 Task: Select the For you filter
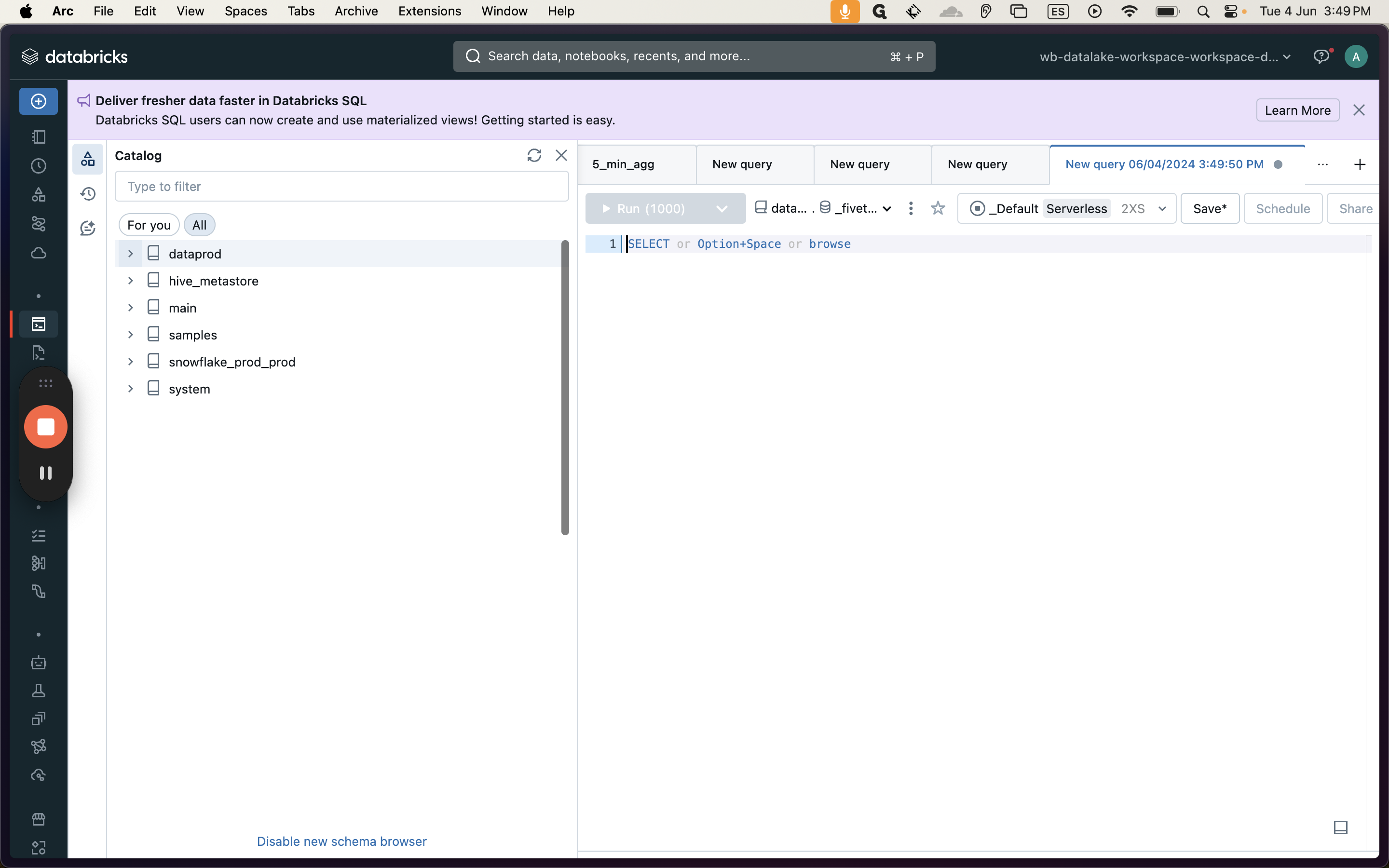pos(149,225)
